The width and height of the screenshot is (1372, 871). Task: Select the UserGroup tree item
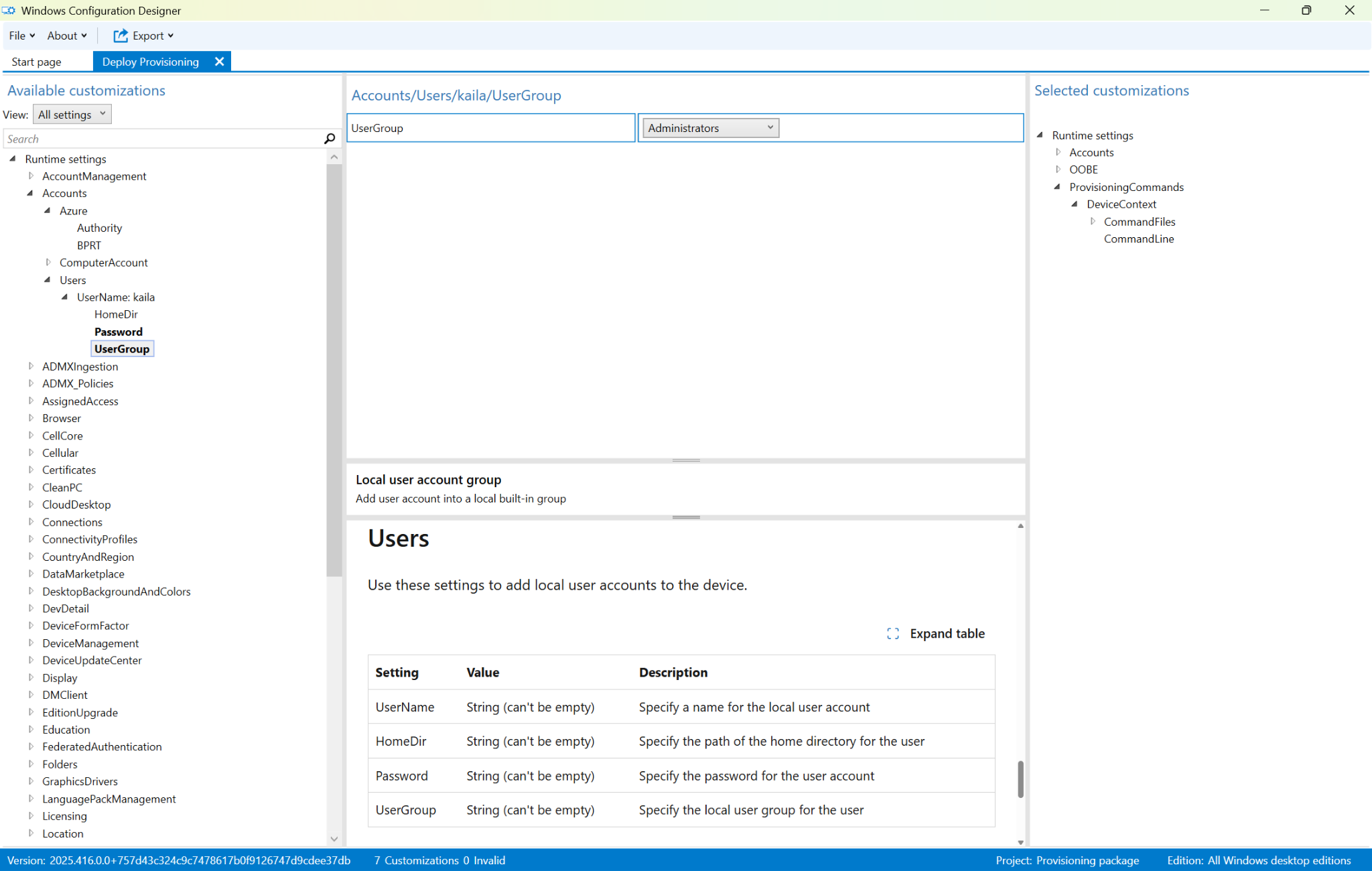tap(122, 349)
